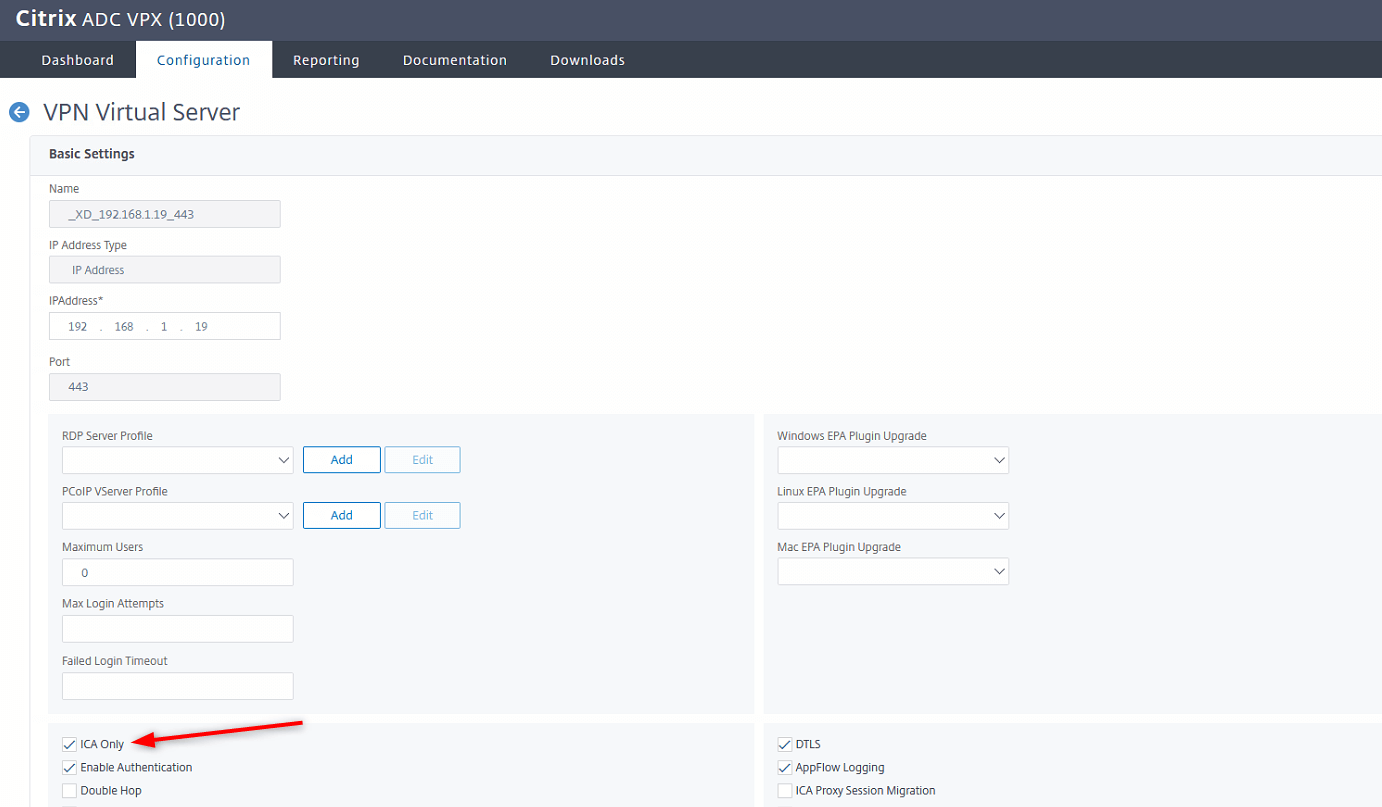Select the Configuration tab

[x=203, y=59]
